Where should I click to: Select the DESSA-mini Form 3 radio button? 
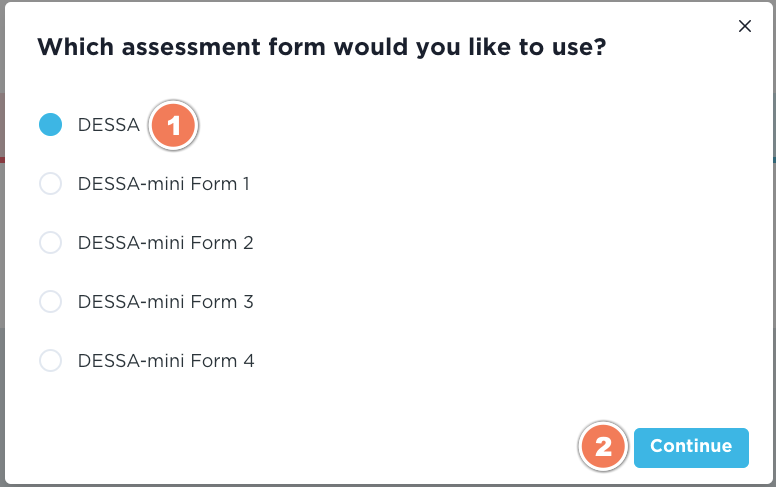point(50,302)
